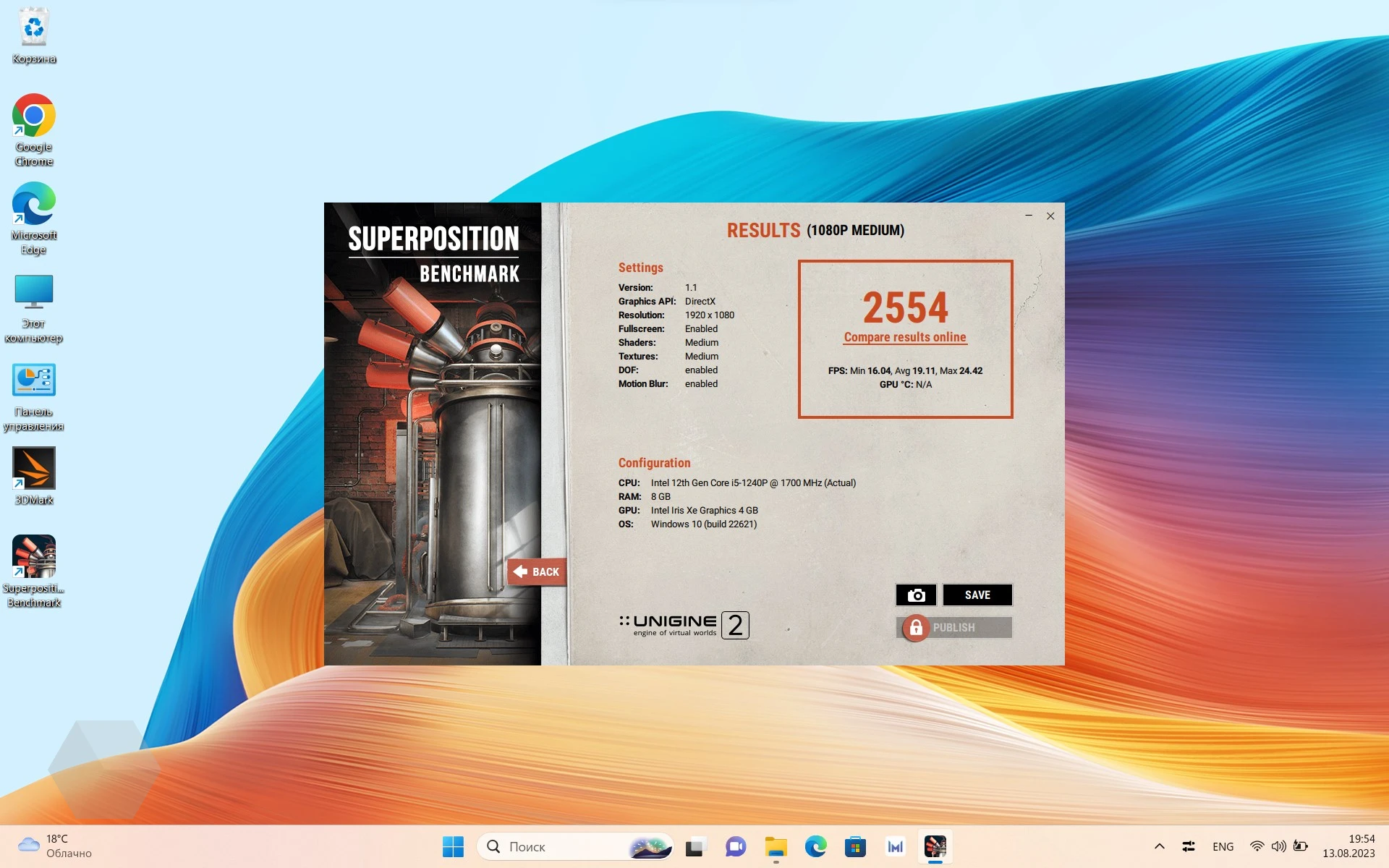Click the tray switch arrows icon

pos(1188,846)
